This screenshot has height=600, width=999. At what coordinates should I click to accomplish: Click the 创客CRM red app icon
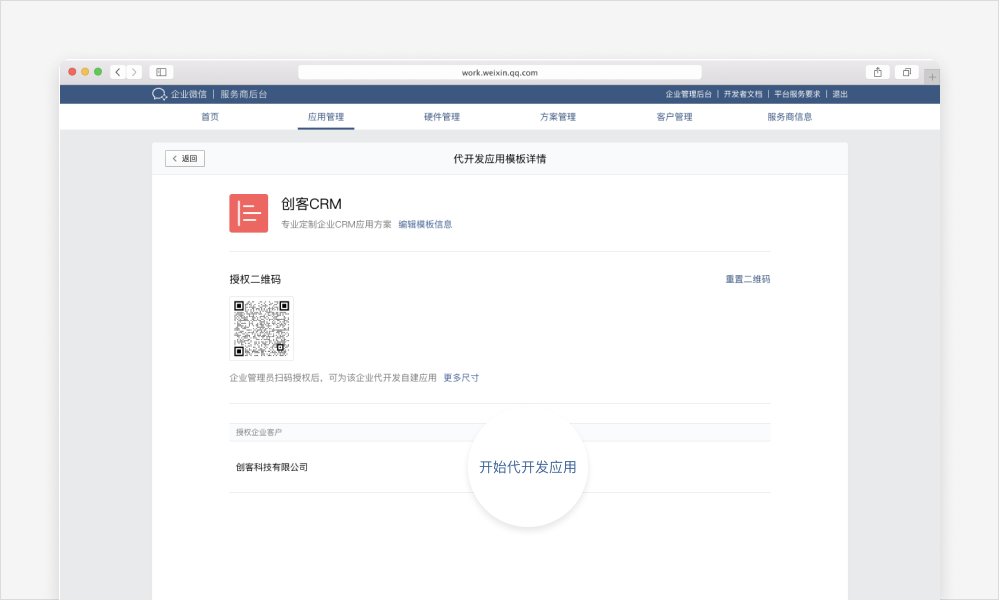(248, 213)
